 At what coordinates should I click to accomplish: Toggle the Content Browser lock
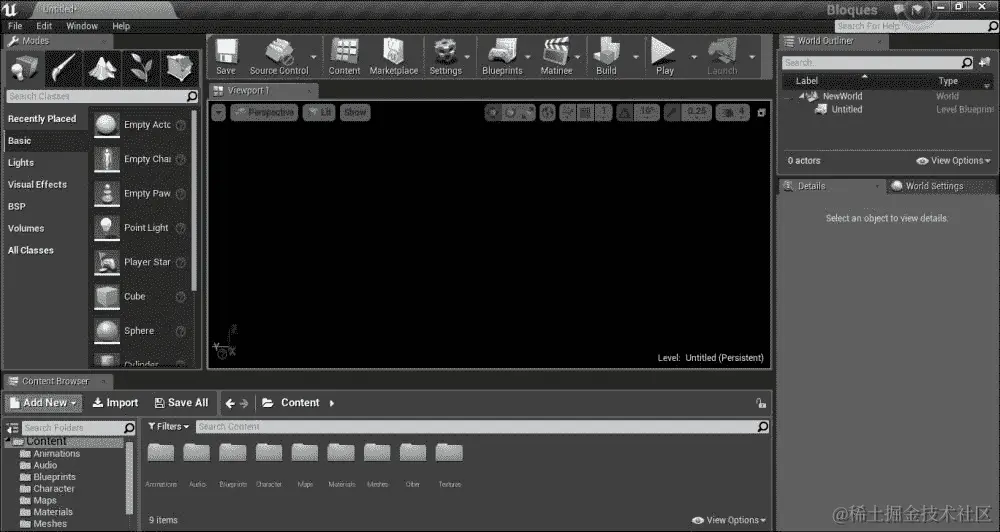(760, 403)
